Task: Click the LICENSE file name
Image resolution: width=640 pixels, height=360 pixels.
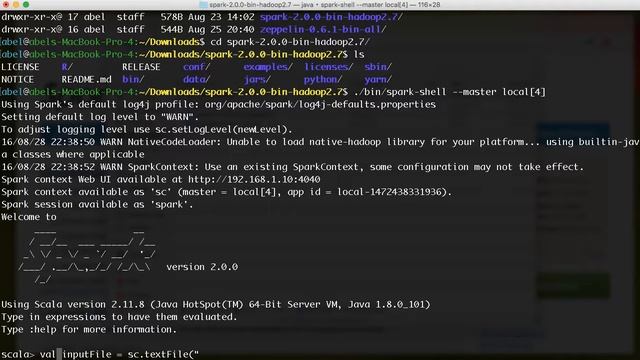Action: click(20, 67)
